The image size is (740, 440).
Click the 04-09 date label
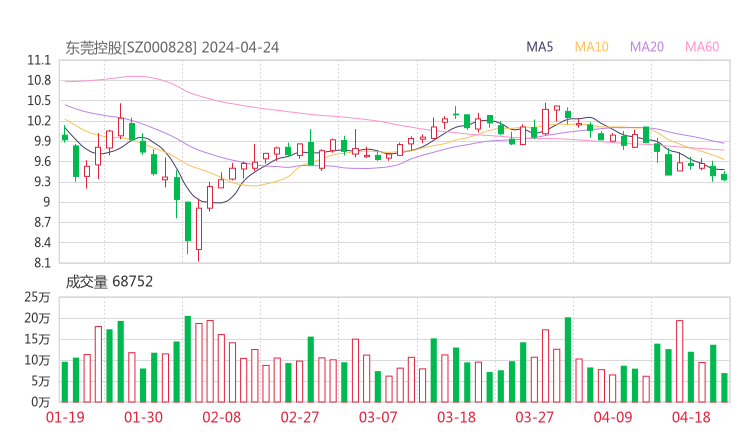tap(613, 417)
